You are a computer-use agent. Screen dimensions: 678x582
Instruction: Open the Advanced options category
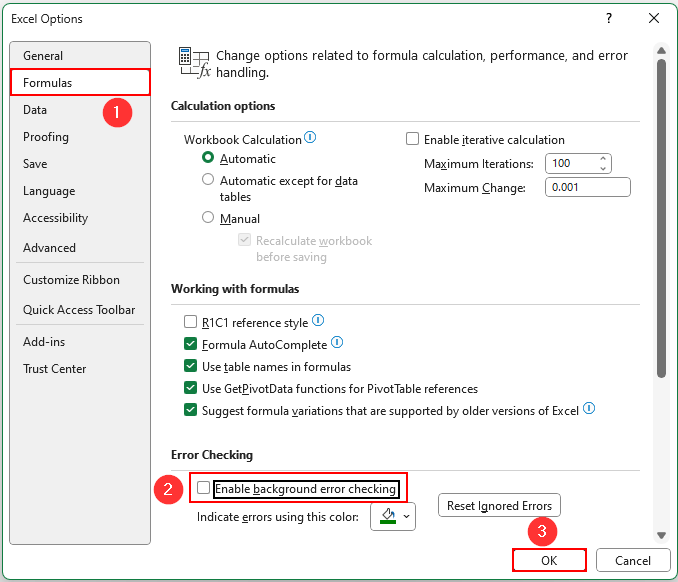(49, 248)
